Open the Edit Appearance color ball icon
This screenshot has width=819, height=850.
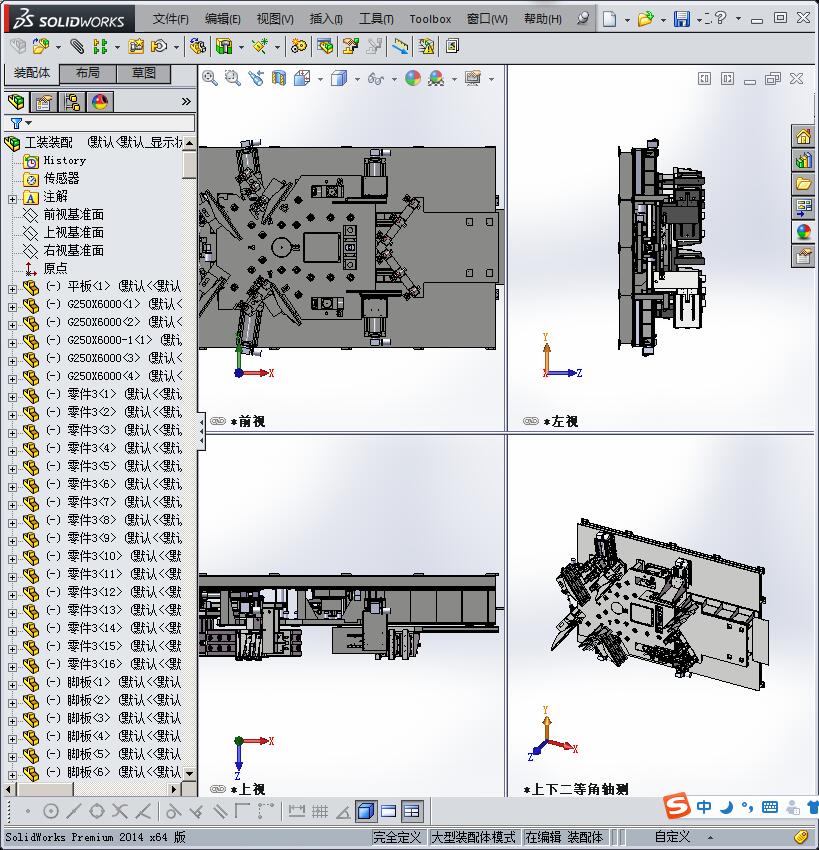click(412, 78)
